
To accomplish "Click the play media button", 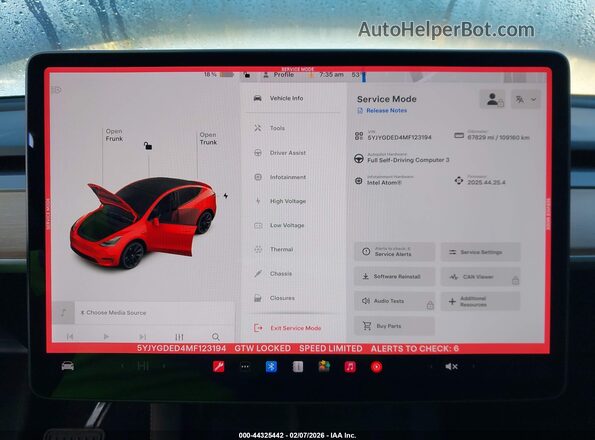I will (106, 337).
